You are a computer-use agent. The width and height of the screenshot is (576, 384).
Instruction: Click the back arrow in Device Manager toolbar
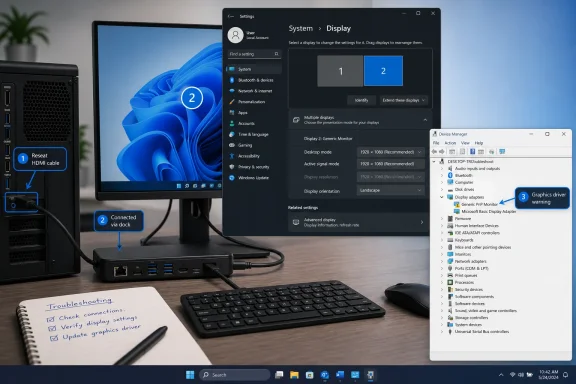point(434,151)
